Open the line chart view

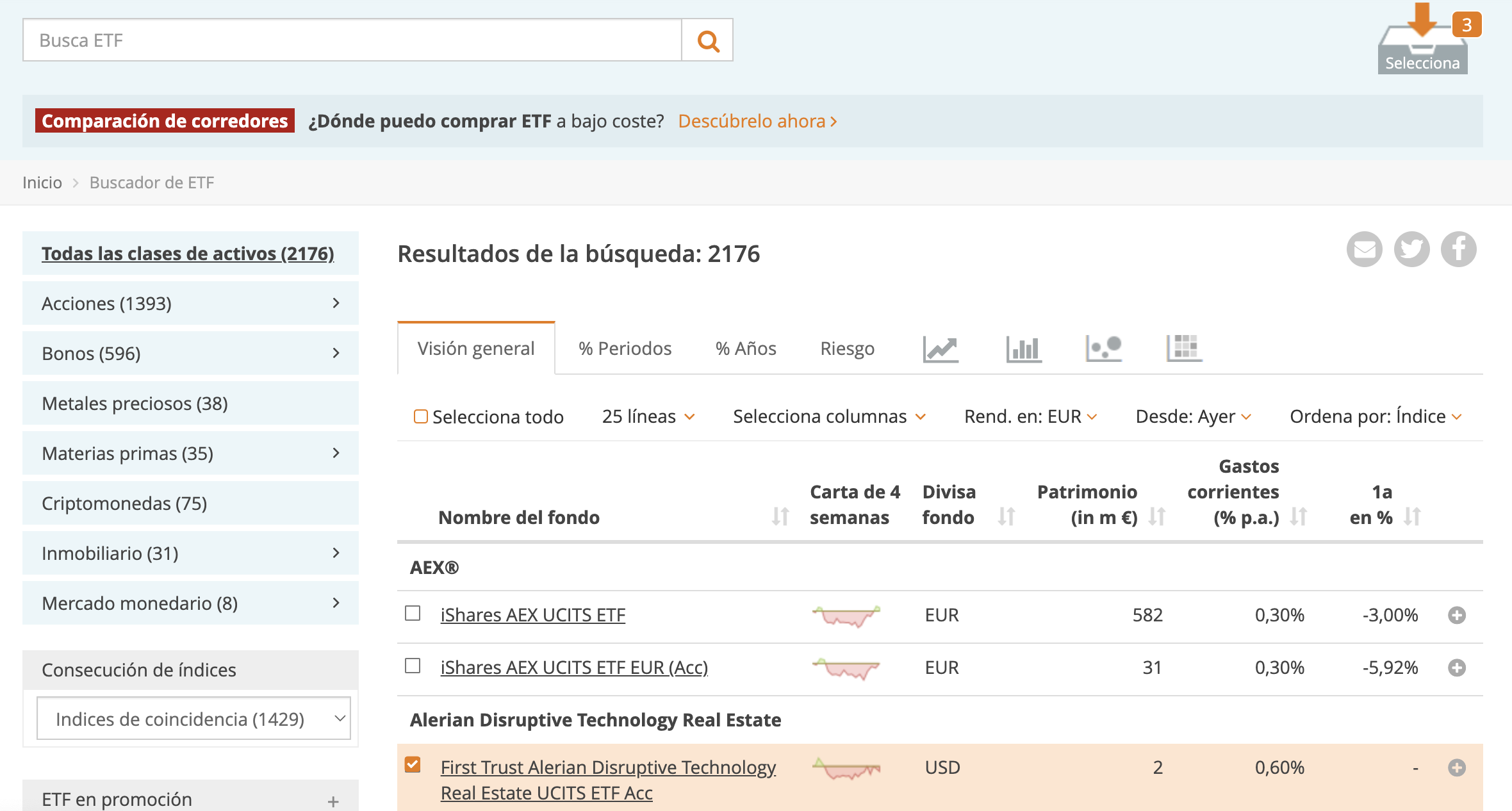point(941,349)
